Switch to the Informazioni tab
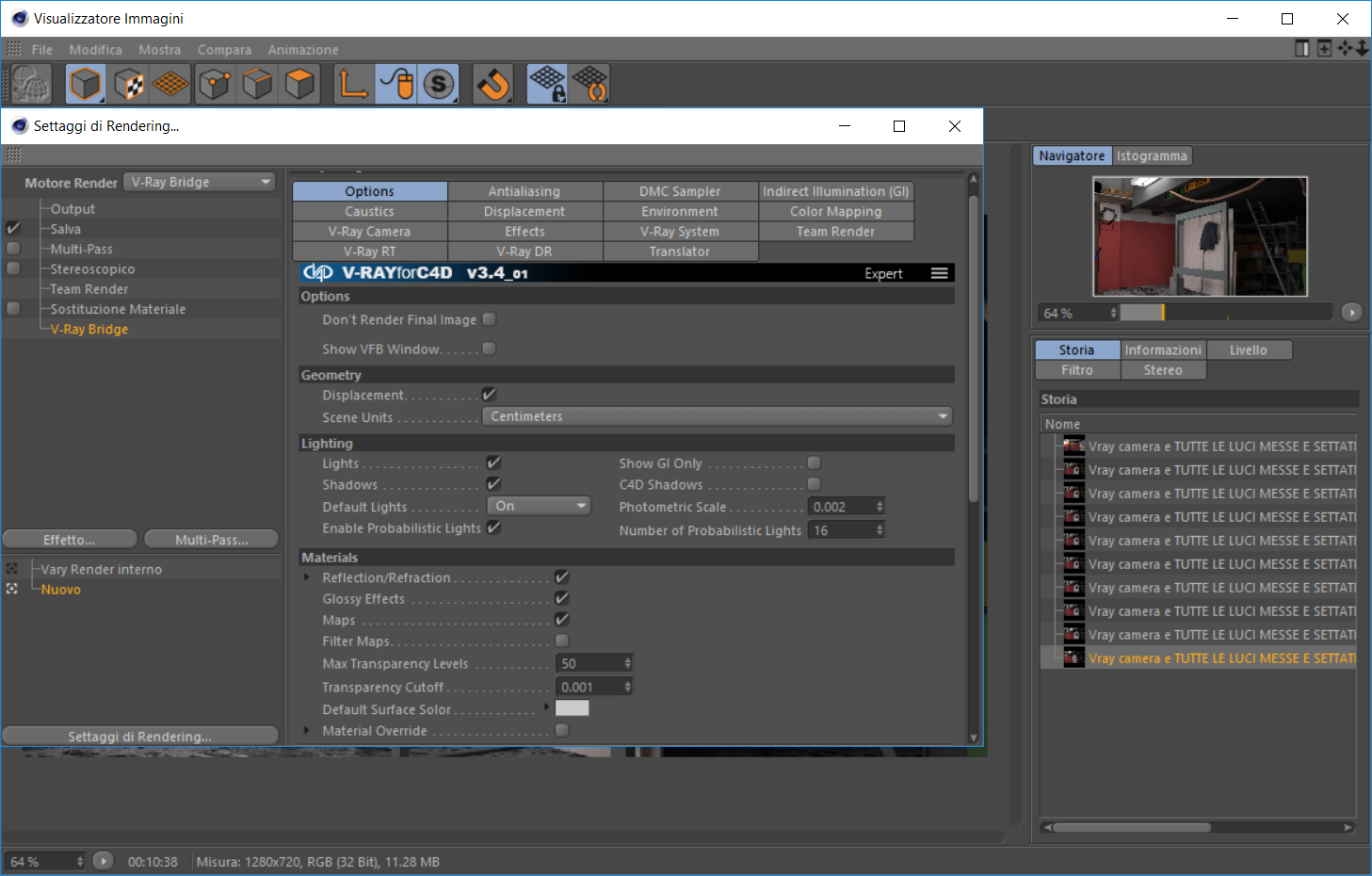Viewport: 1372px width, 876px height. click(1163, 349)
